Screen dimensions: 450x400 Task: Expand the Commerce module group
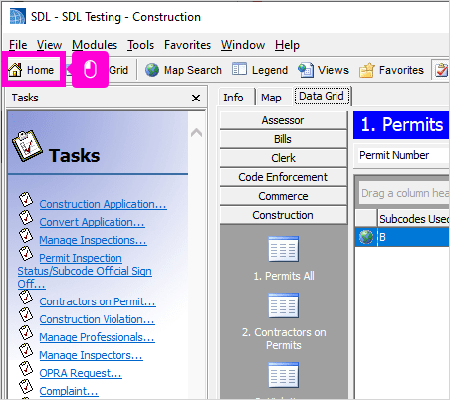[283, 196]
